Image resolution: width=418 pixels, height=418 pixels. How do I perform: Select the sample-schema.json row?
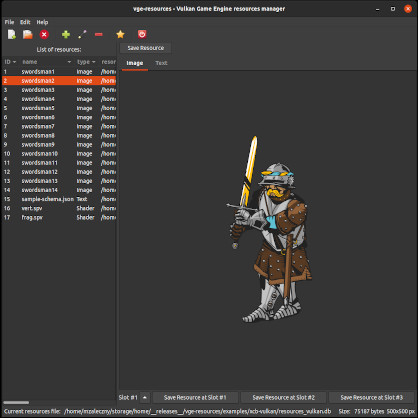click(59, 199)
